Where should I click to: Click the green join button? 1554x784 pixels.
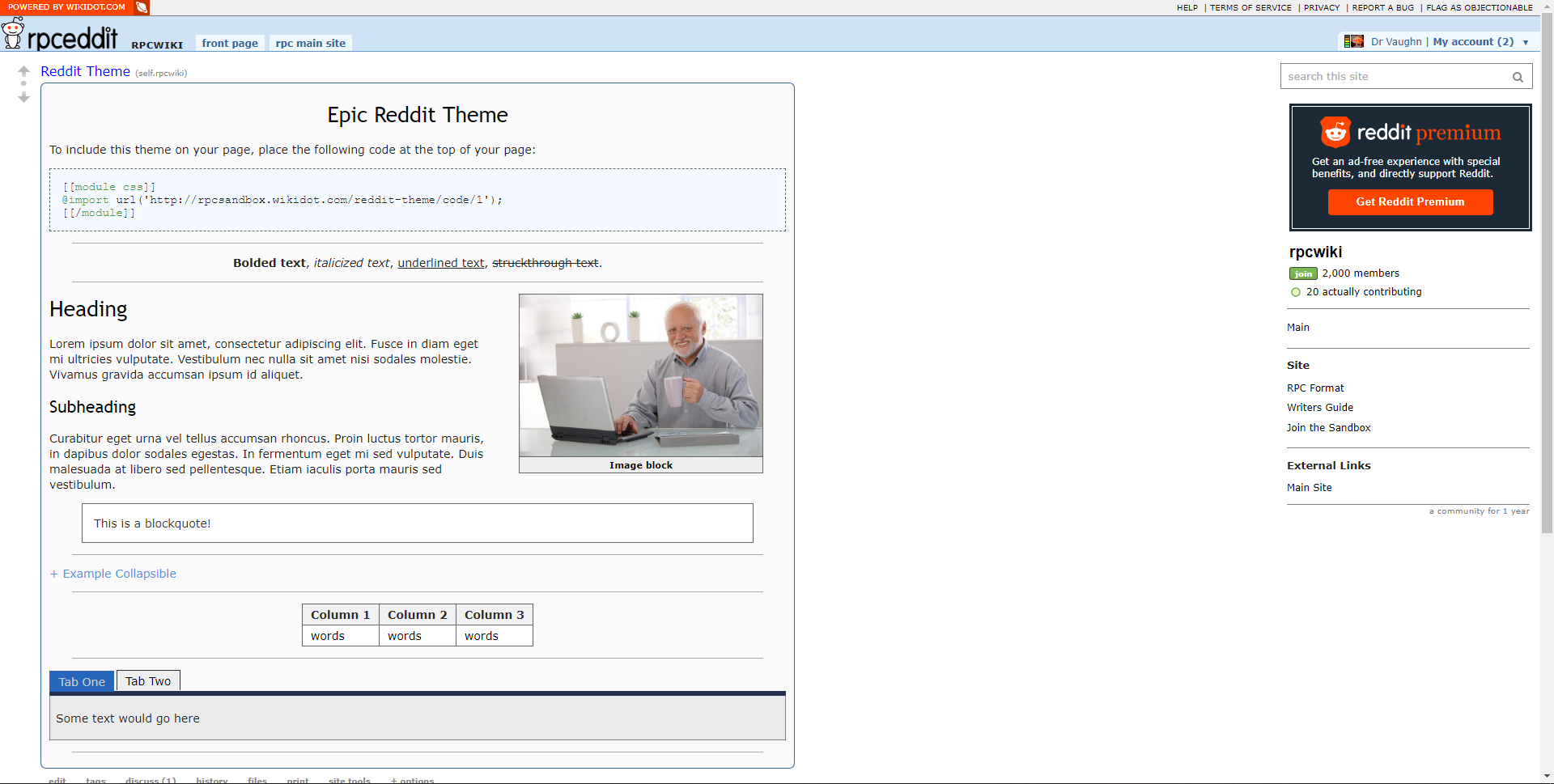[x=1303, y=273]
